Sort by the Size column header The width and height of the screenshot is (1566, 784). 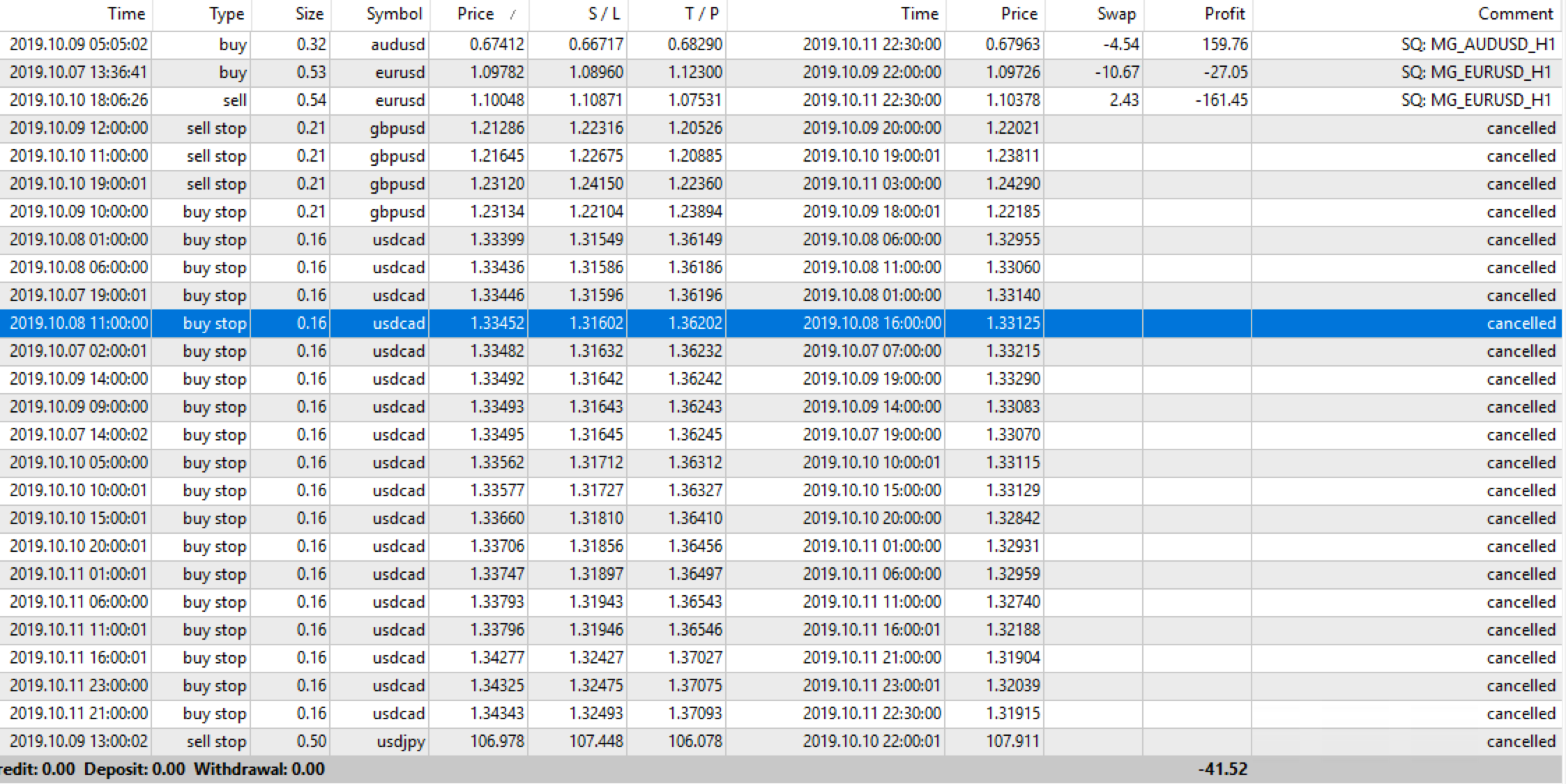[309, 14]
